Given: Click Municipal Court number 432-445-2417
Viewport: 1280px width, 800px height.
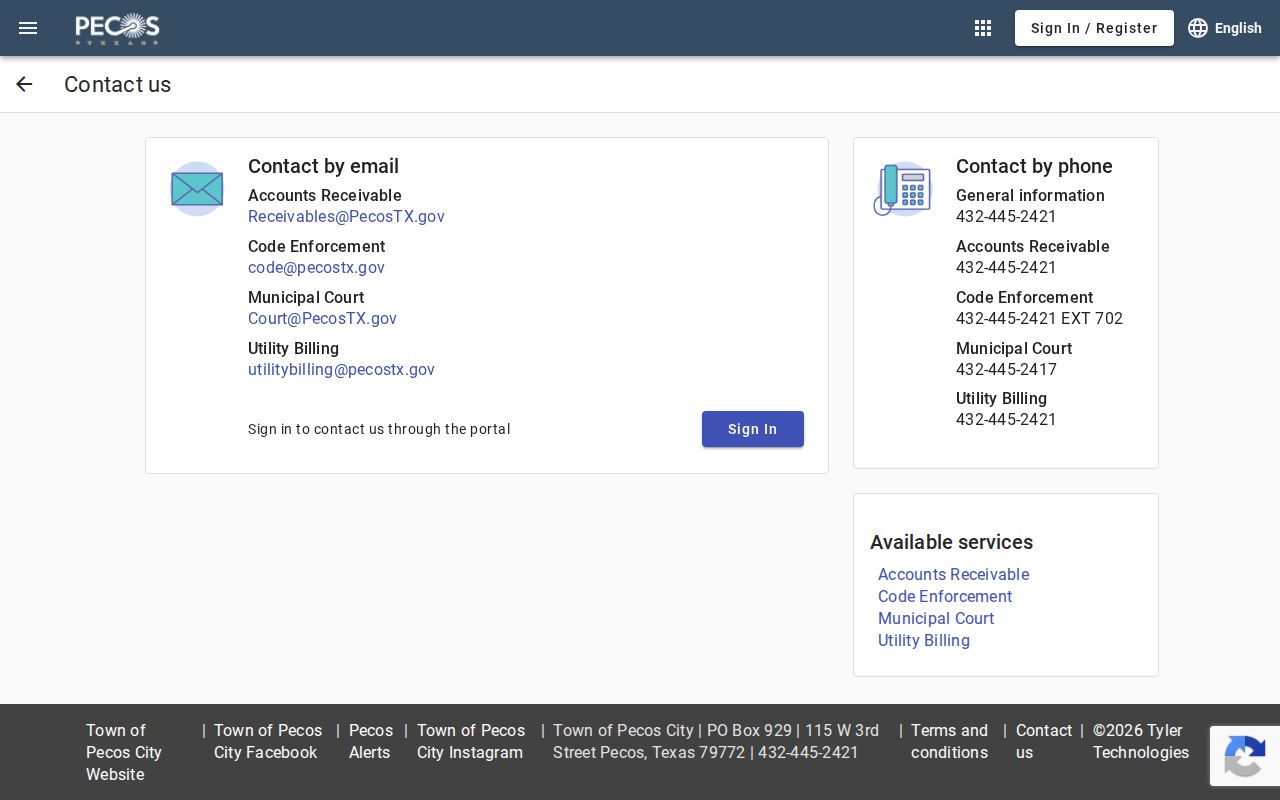Looking at the screenshot, I should [1006, 369].
